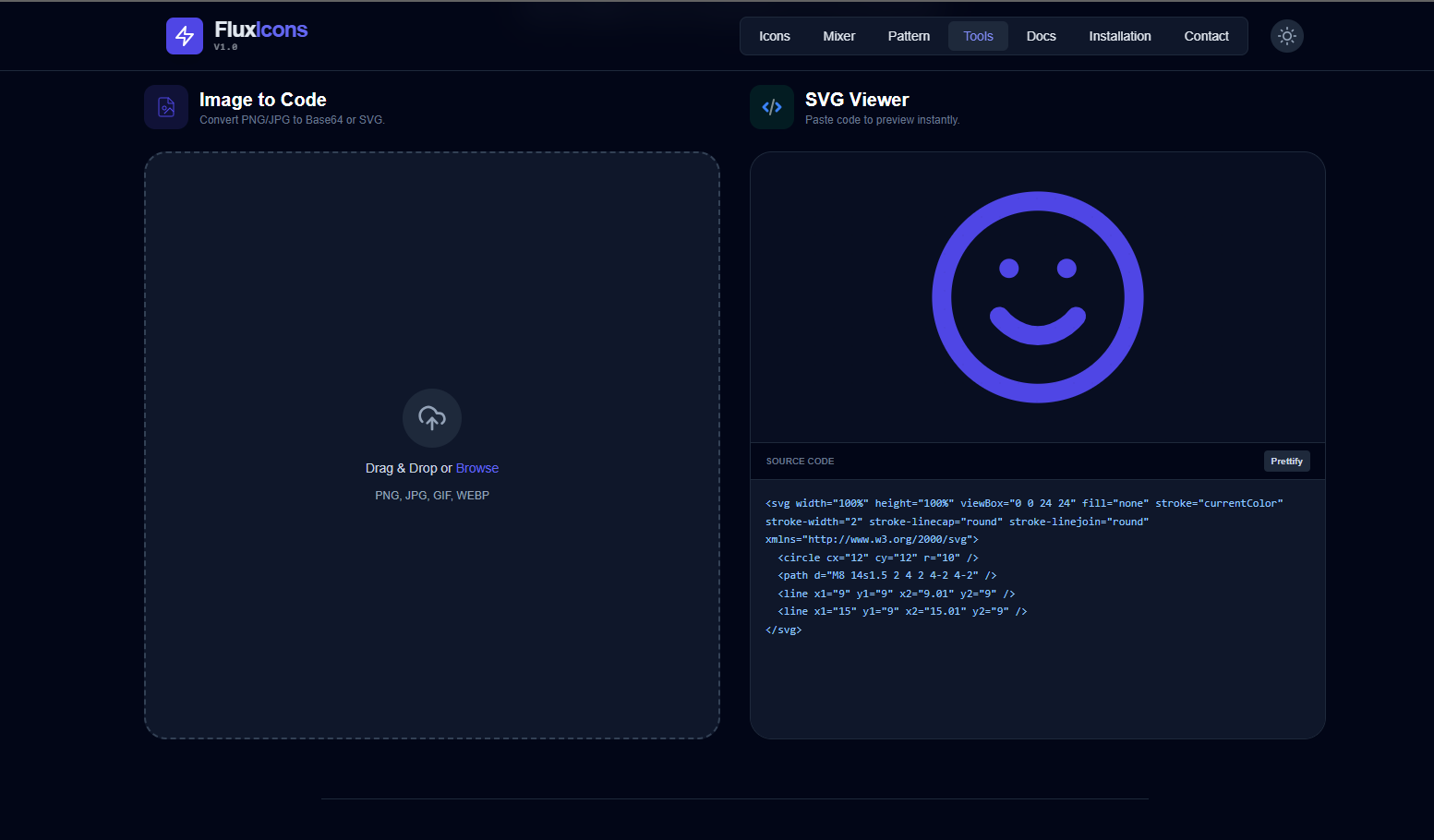This screenshot has height=840, width=1434.
Task: Click the smiley face SVG preview
Action: point(1037,296)
